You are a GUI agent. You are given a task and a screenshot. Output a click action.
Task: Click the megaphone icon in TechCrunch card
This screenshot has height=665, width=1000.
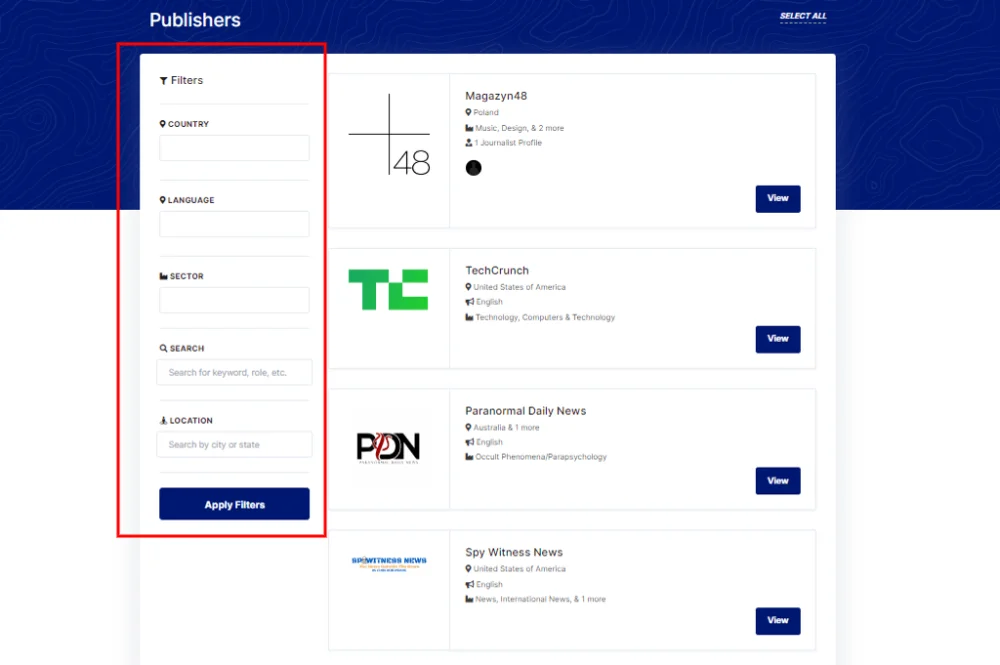point(469,302)
